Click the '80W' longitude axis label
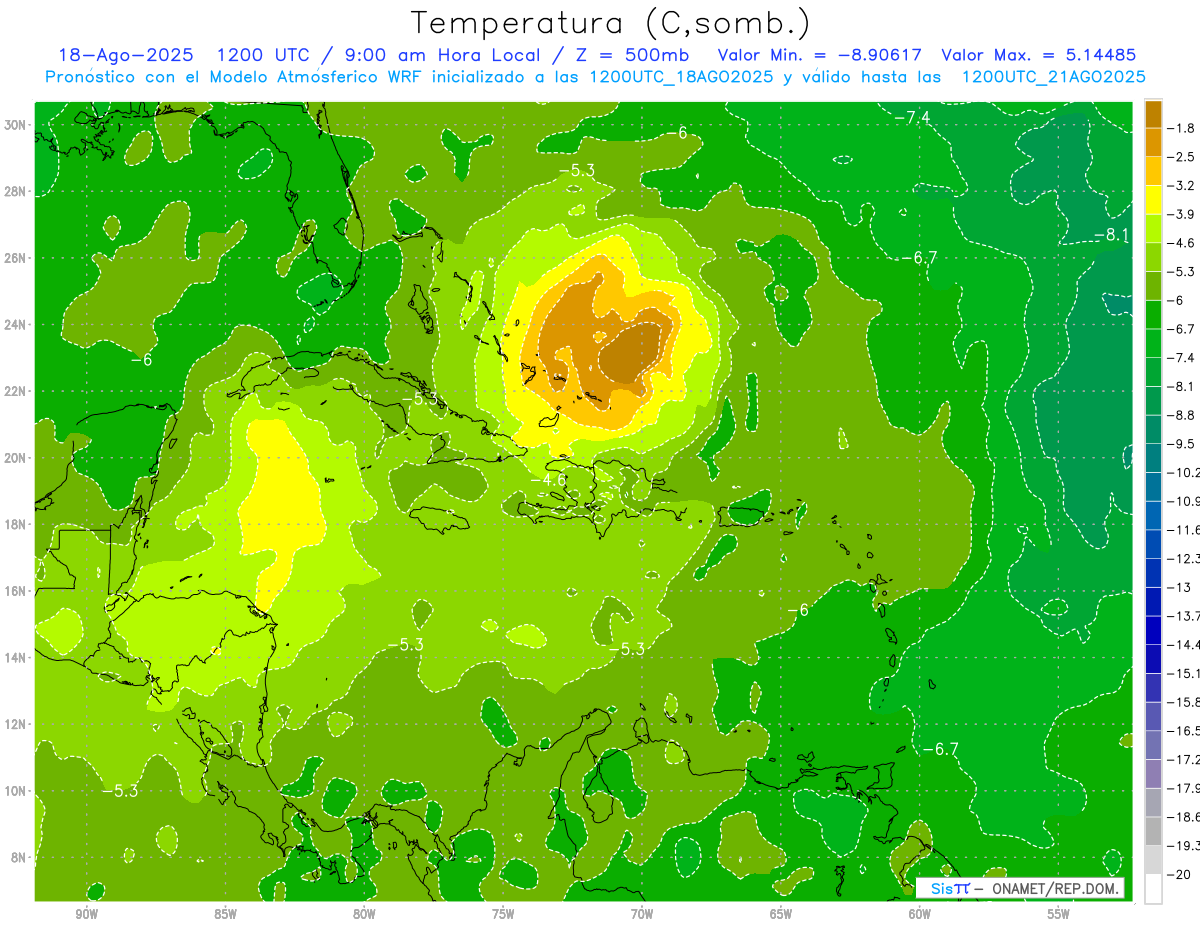The width and height of the screenshot is (1200, 927). pyautogui.click(x=364, y=914)
